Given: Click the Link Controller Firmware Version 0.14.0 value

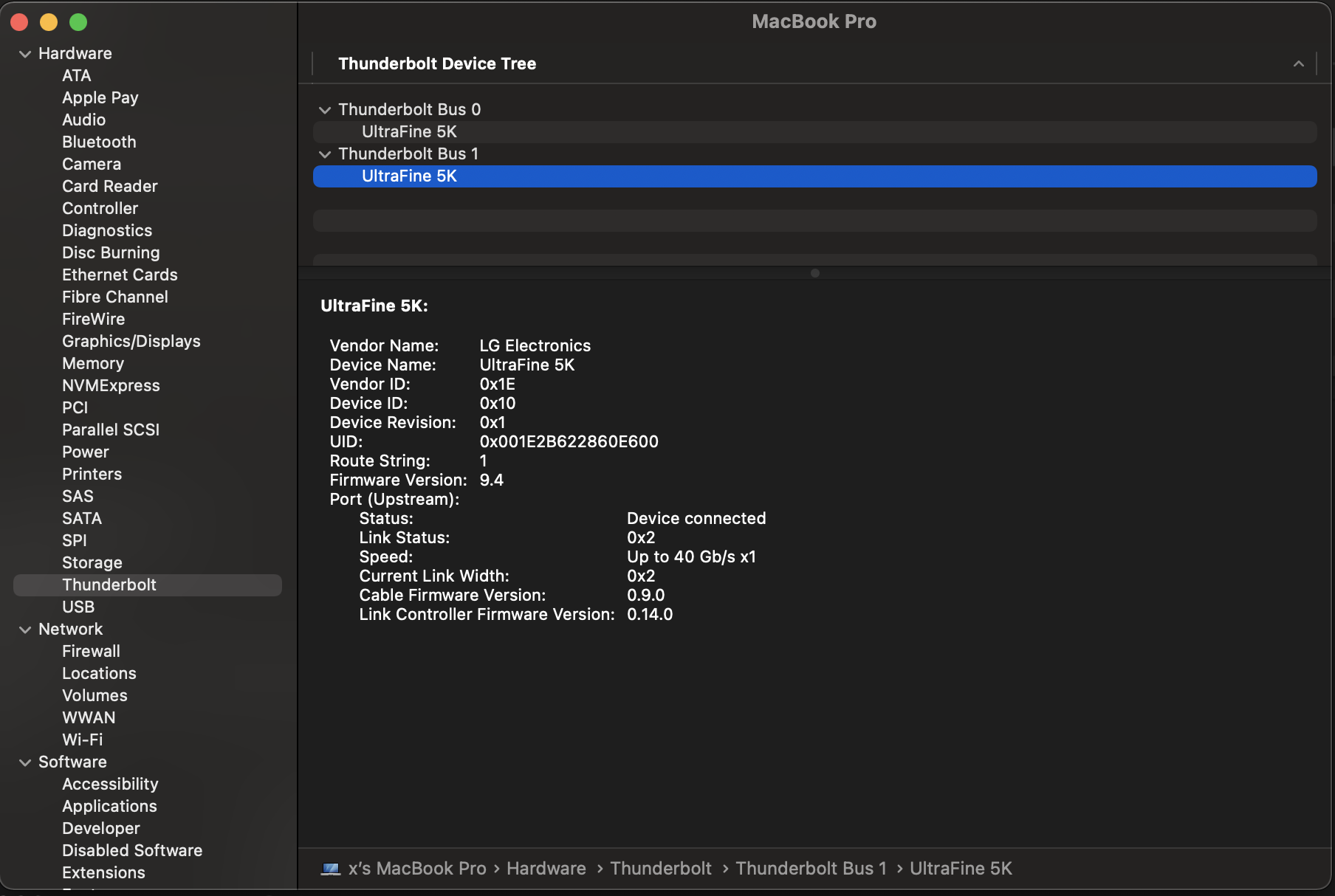Looking at the screenshot, I should click(x=650, y=615).
